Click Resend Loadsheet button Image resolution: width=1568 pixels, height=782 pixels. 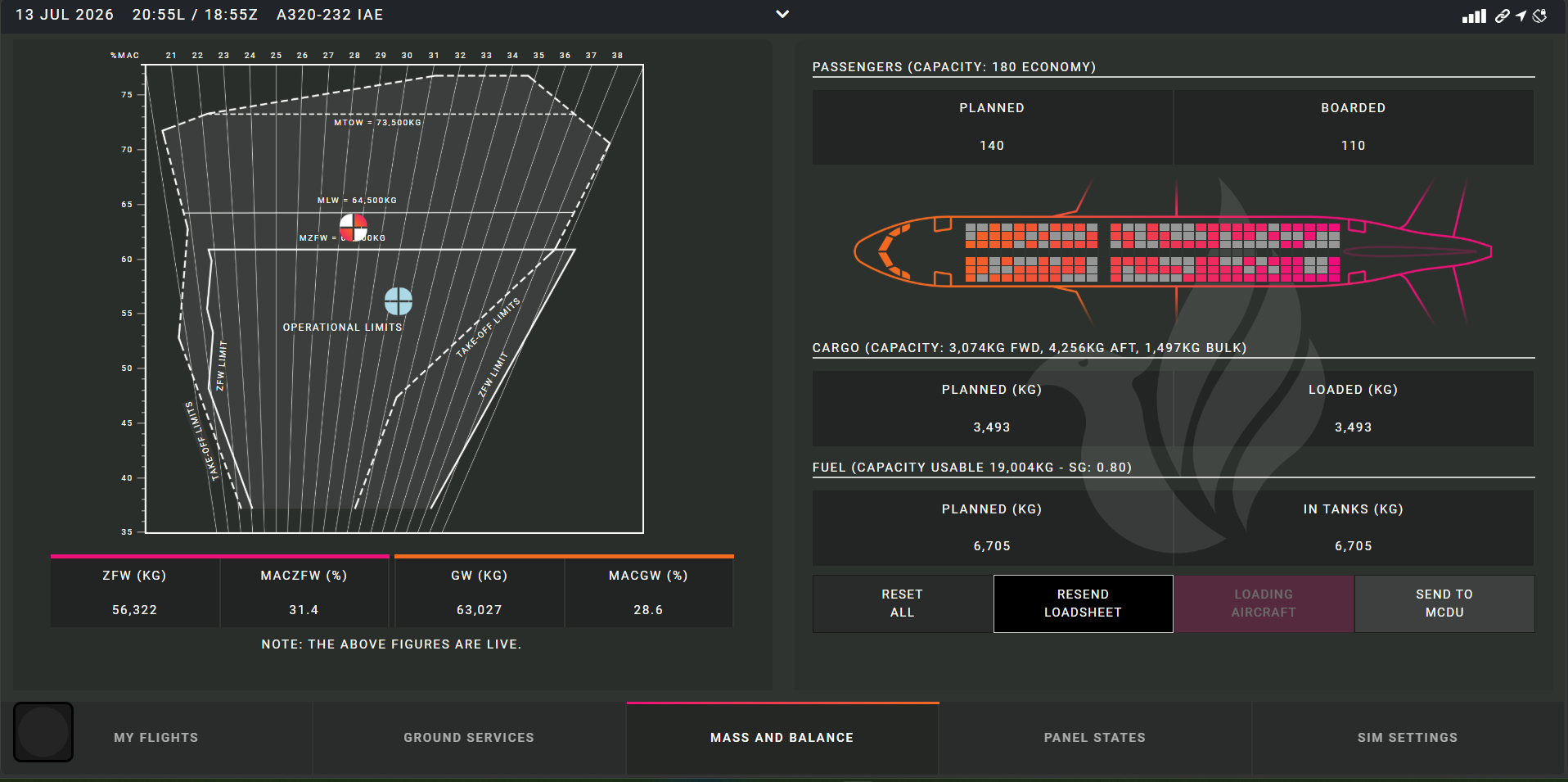pyautogui.click(x=1083, y=603)
